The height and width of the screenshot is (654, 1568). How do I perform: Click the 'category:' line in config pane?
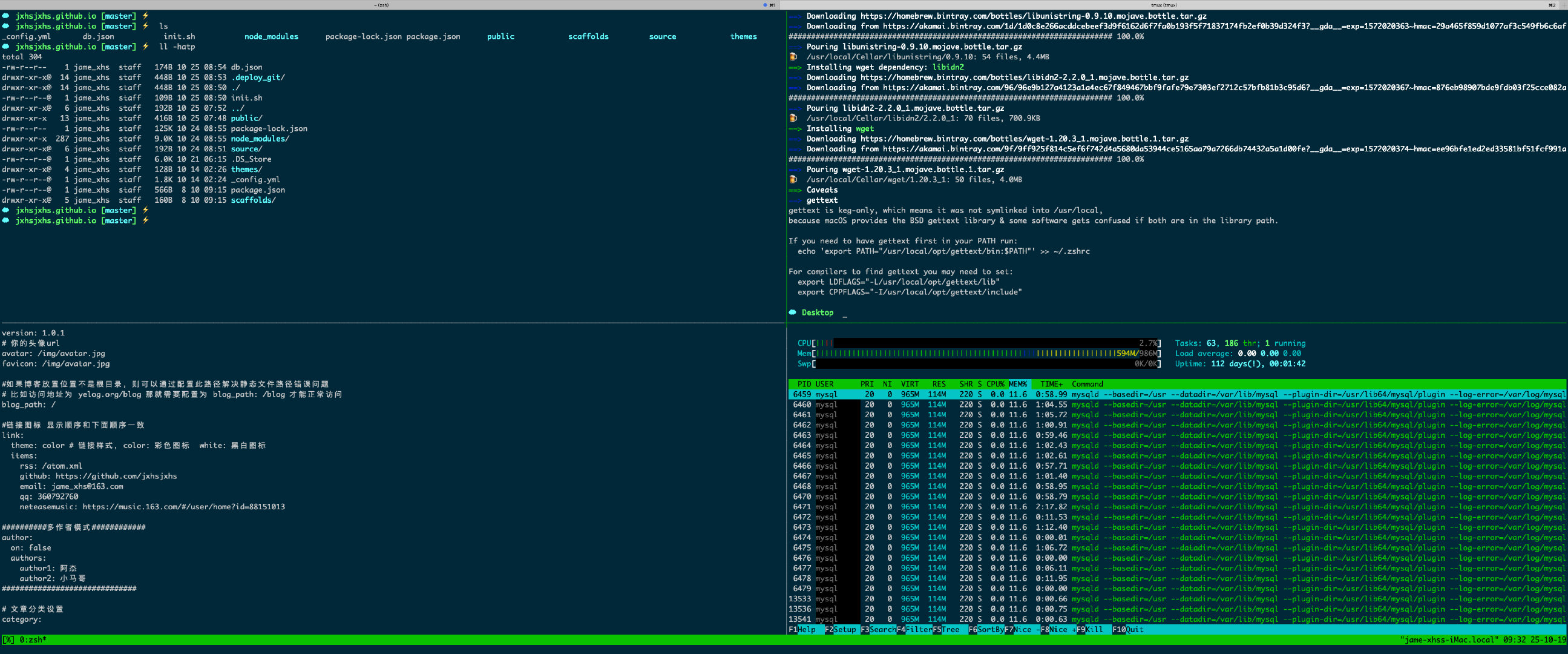click(22, 619)
